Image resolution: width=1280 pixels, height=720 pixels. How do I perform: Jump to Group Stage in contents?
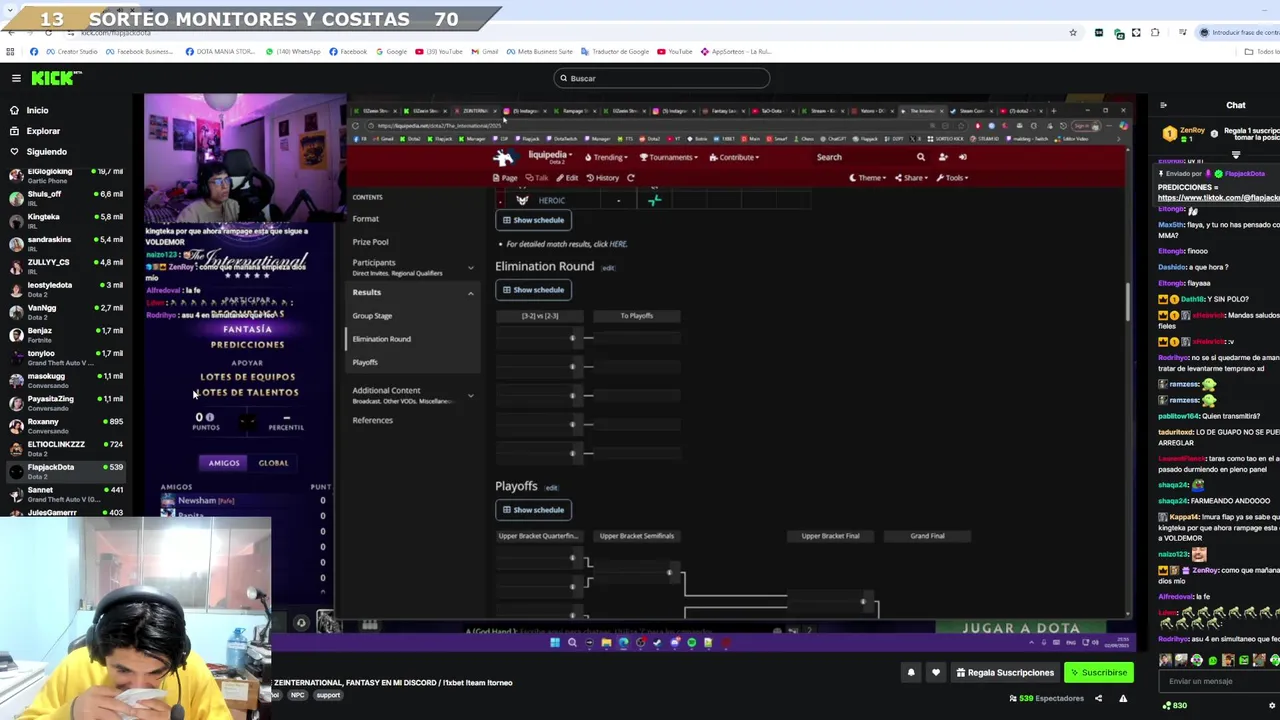tap(372, 316)
